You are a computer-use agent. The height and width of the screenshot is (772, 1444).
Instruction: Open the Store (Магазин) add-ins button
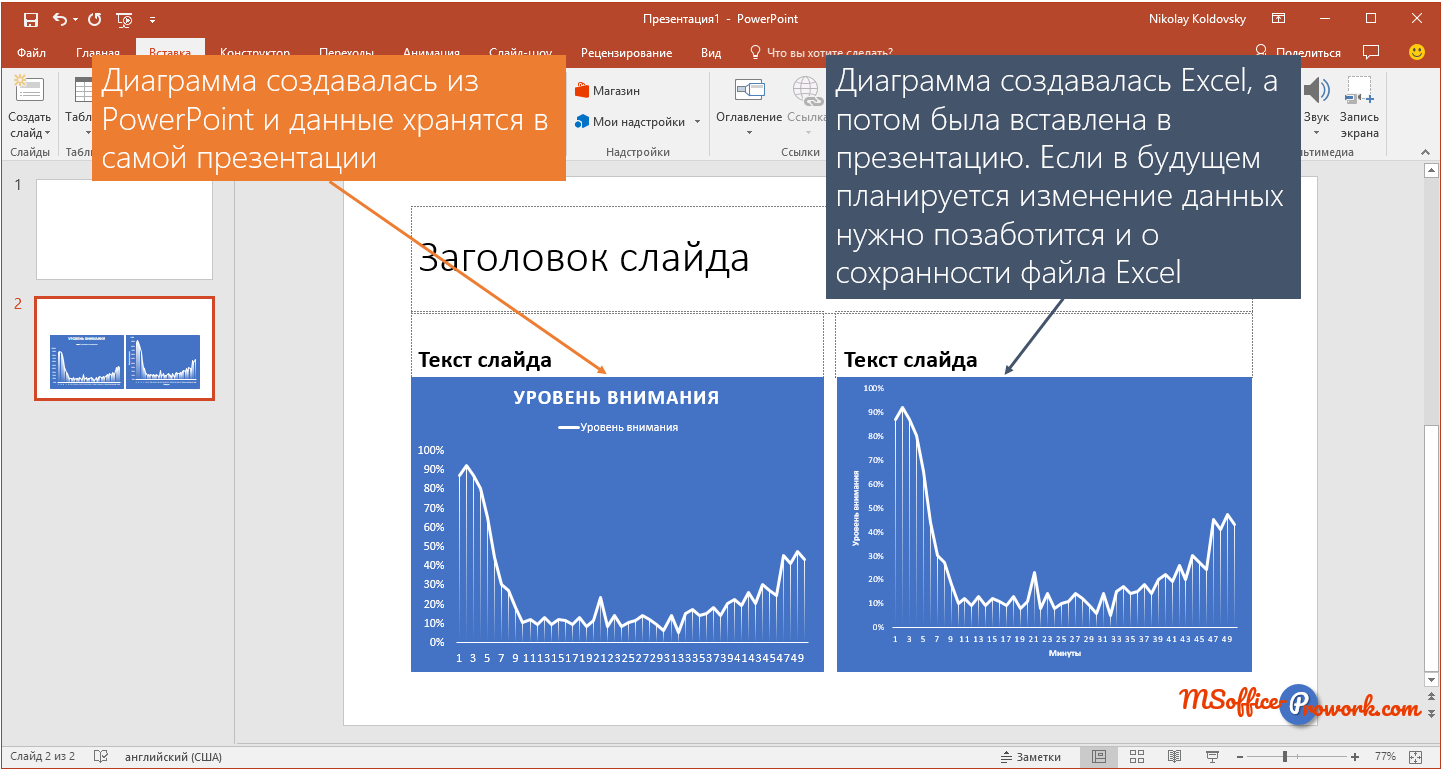click(608, 90)
